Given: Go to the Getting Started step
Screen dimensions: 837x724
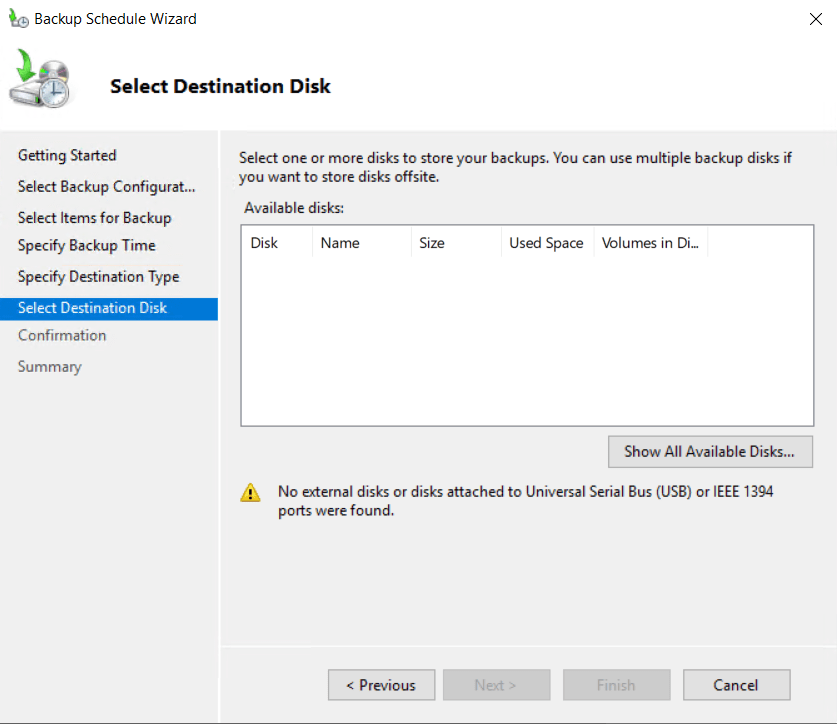Looking at the screenshot, I should click(67, 155).
